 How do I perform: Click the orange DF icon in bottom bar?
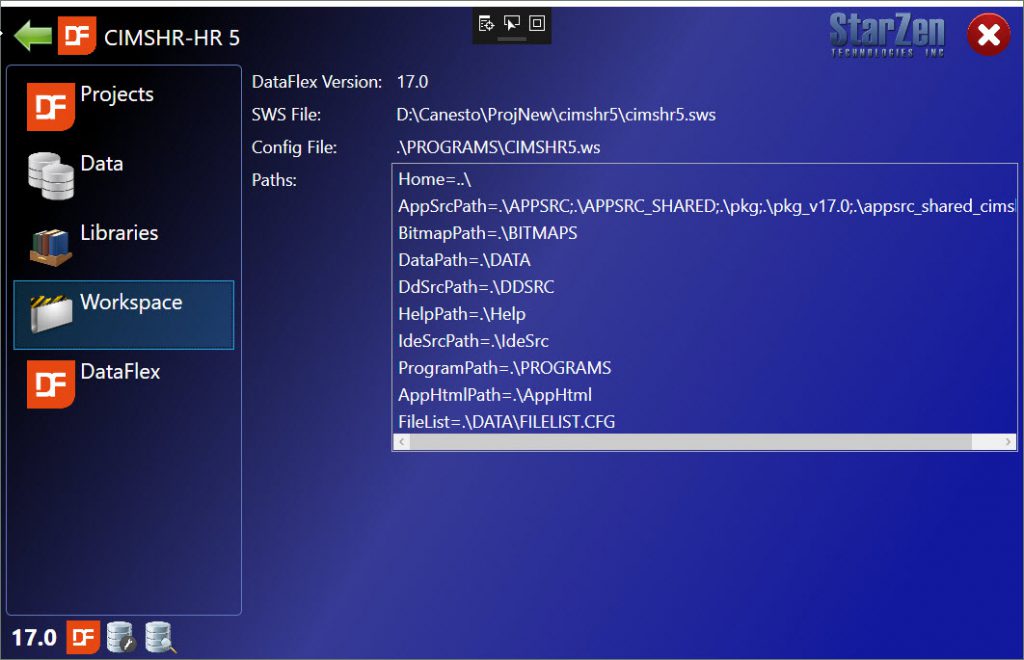coord(83,637)
